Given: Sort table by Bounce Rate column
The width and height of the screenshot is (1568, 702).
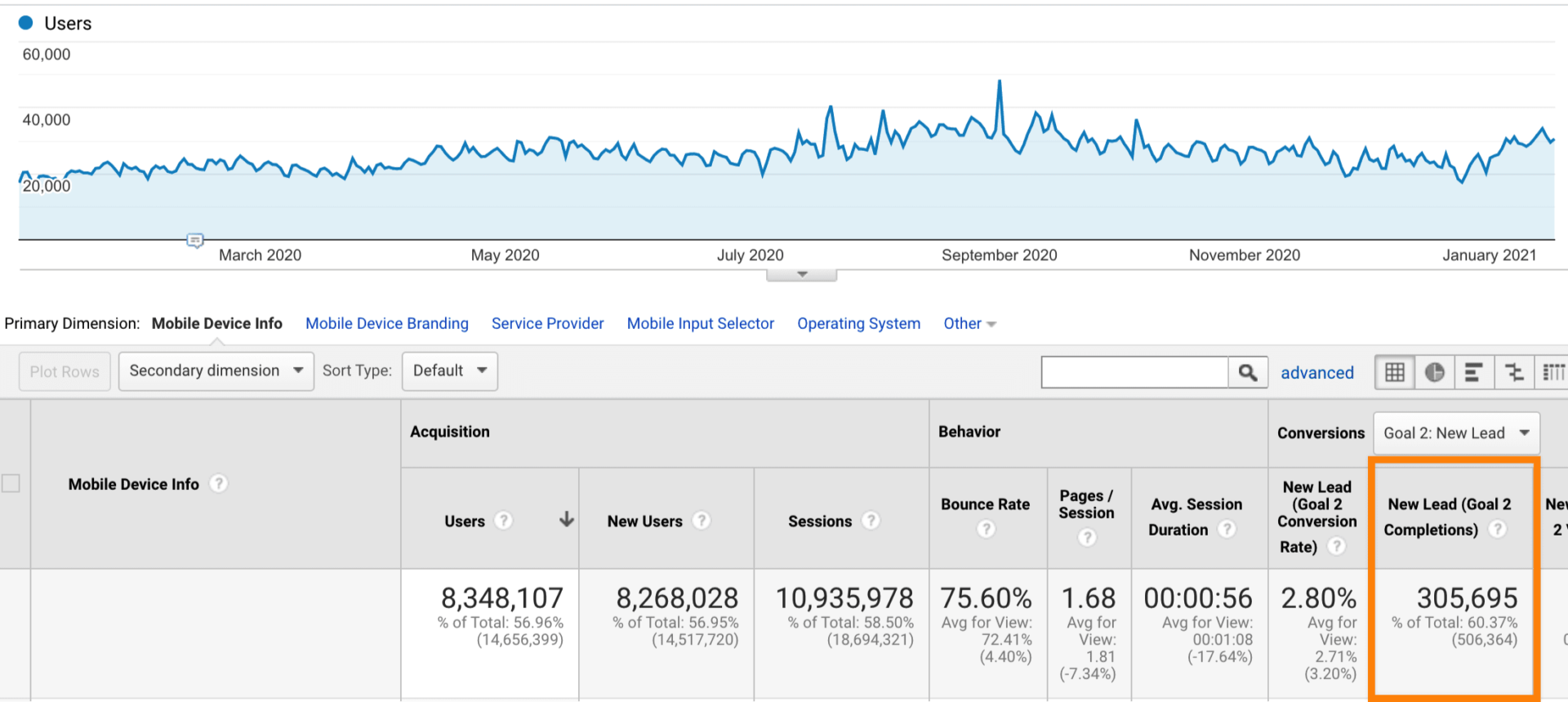Looking at the screenshot, I should [986, 504].
